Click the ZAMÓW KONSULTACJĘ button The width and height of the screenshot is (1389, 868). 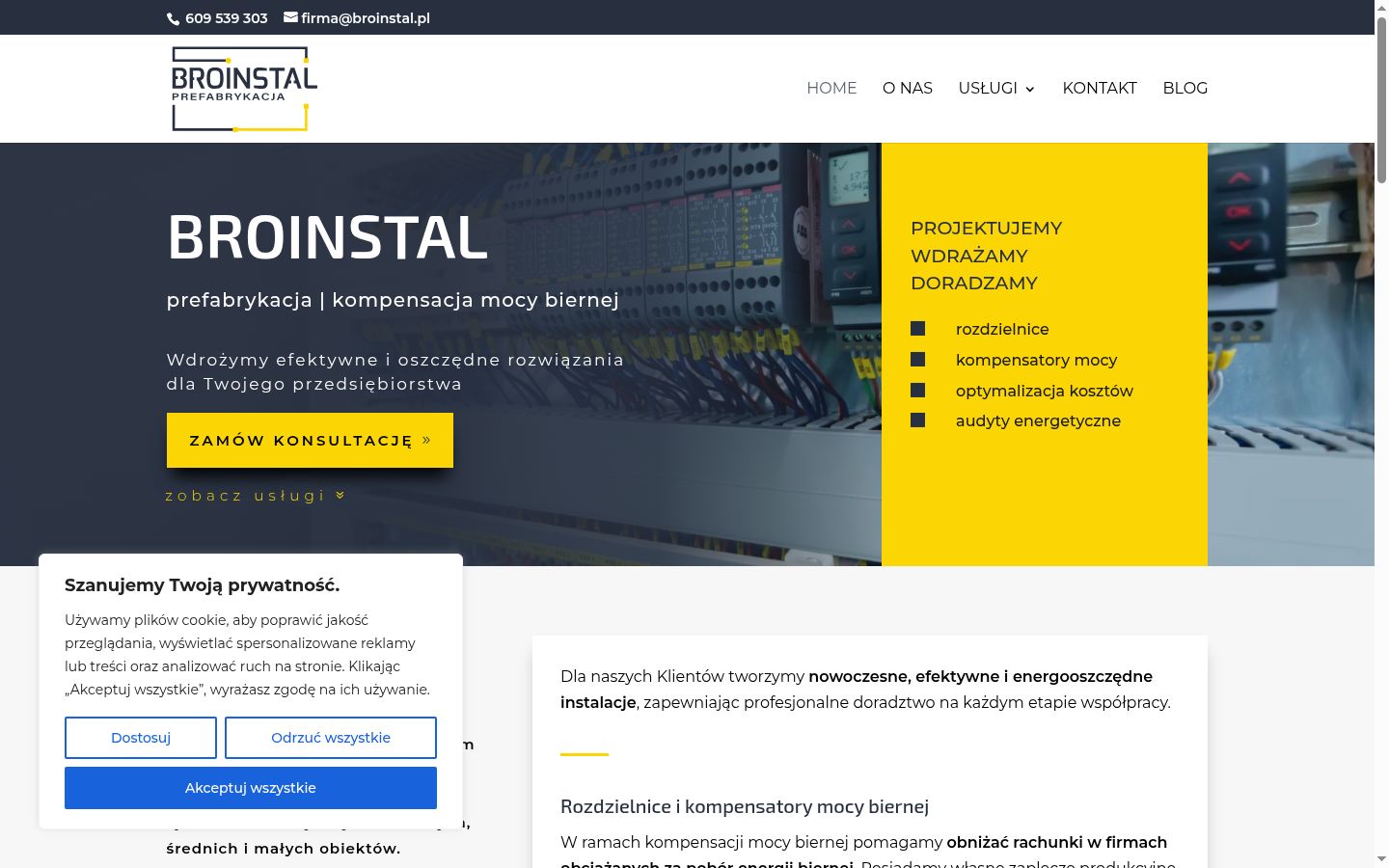pyautogui.click(x=310, y=441)
